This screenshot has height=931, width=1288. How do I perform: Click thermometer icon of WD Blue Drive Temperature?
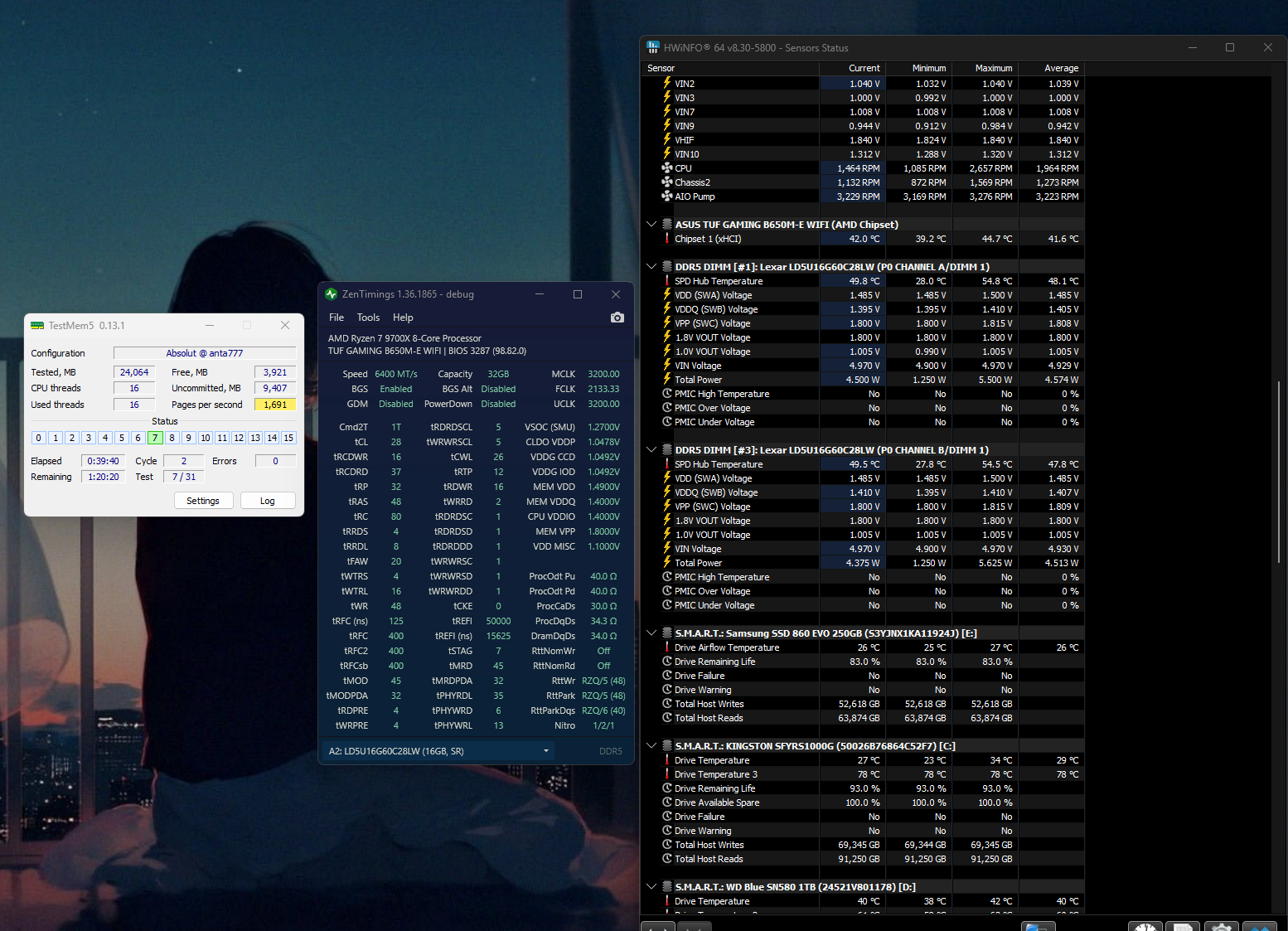[x=667, y=900]
